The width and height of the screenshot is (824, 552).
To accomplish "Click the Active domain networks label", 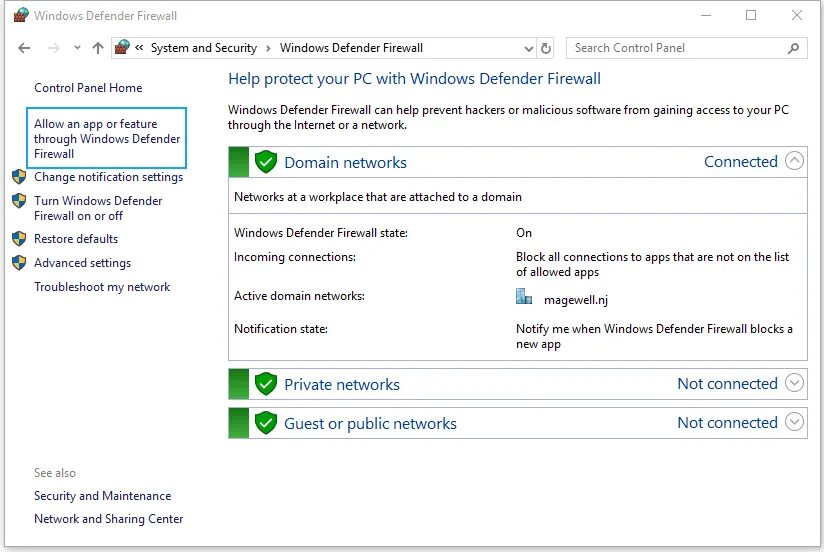I will click(x=299, y=296).
